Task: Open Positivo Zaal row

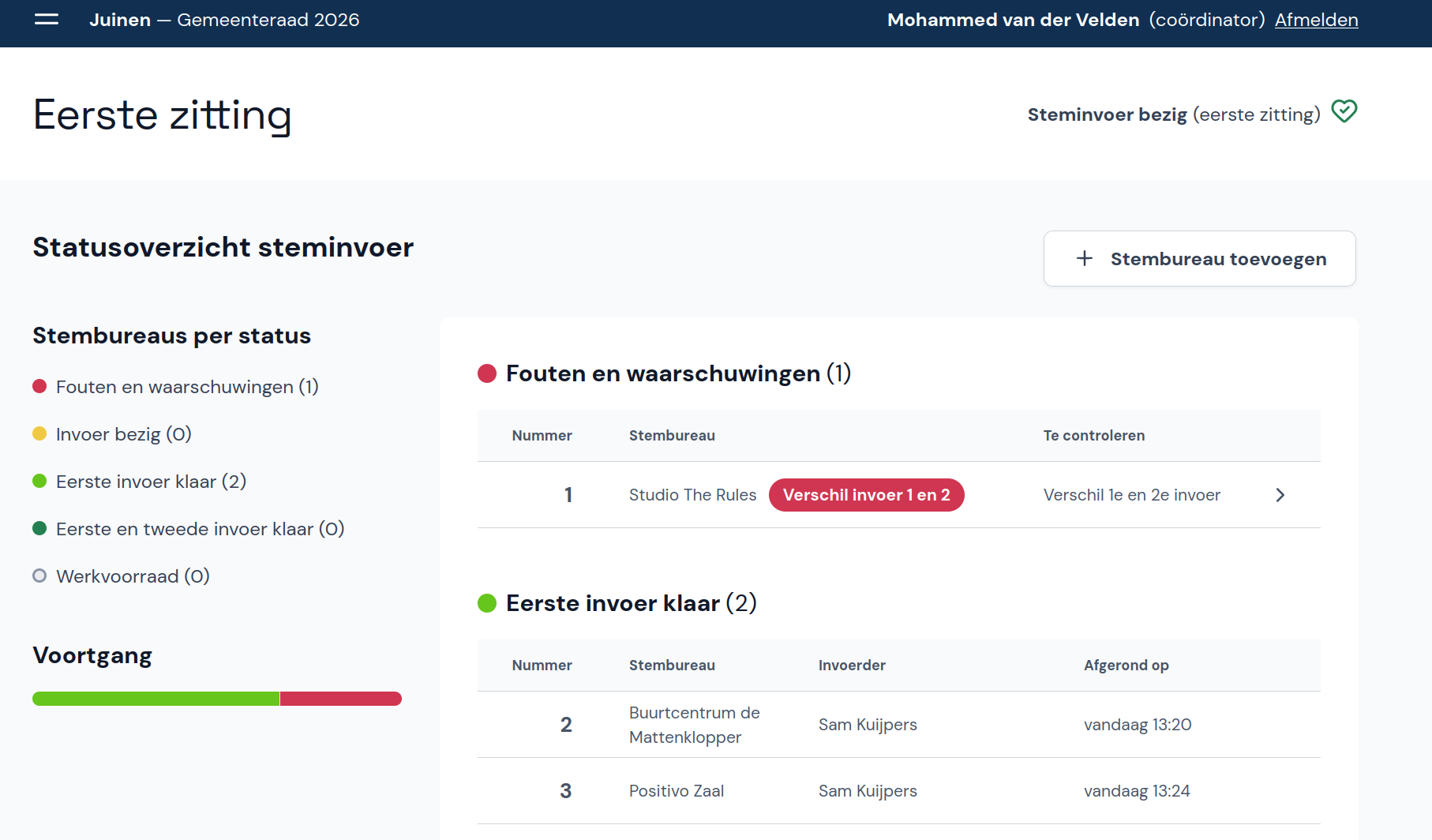Action: tap(898, 791)
